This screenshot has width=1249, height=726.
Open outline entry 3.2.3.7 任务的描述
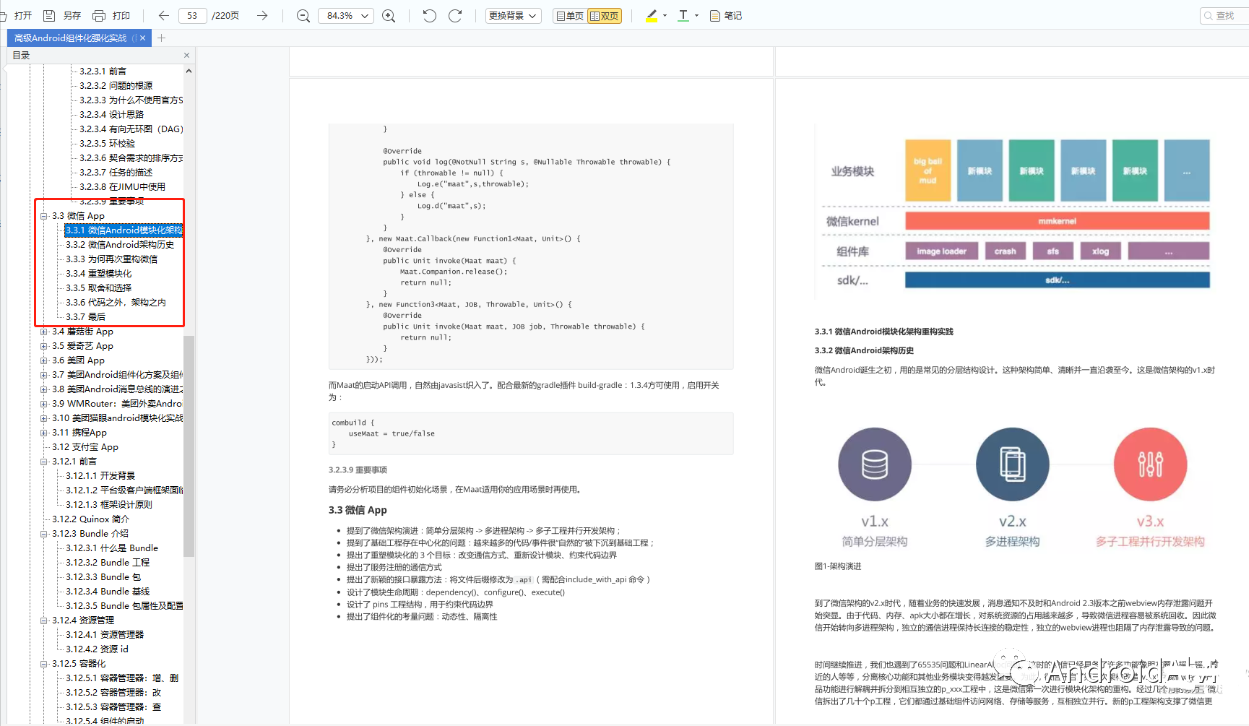point(116,173)
